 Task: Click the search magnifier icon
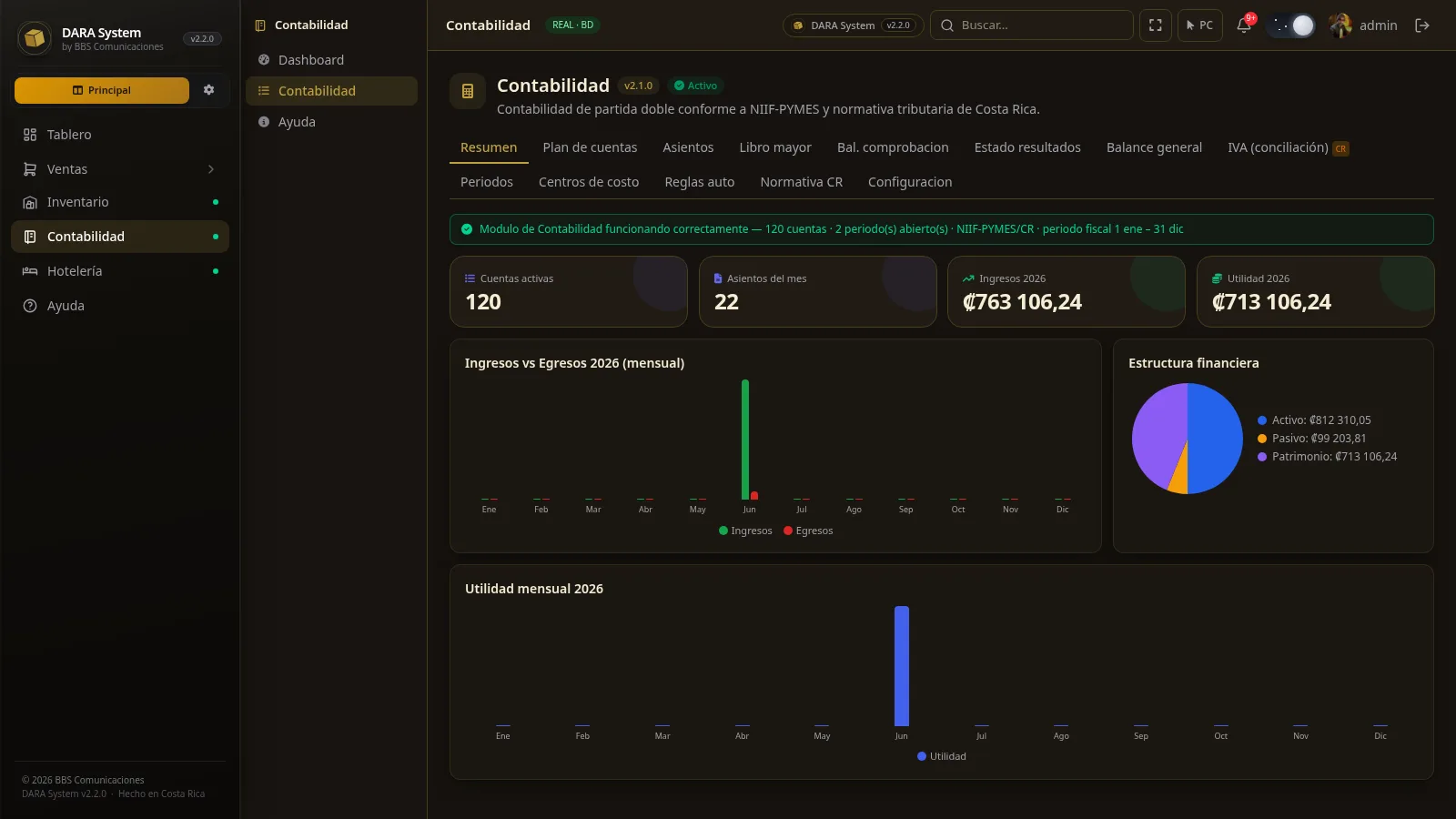click(947, 25)
